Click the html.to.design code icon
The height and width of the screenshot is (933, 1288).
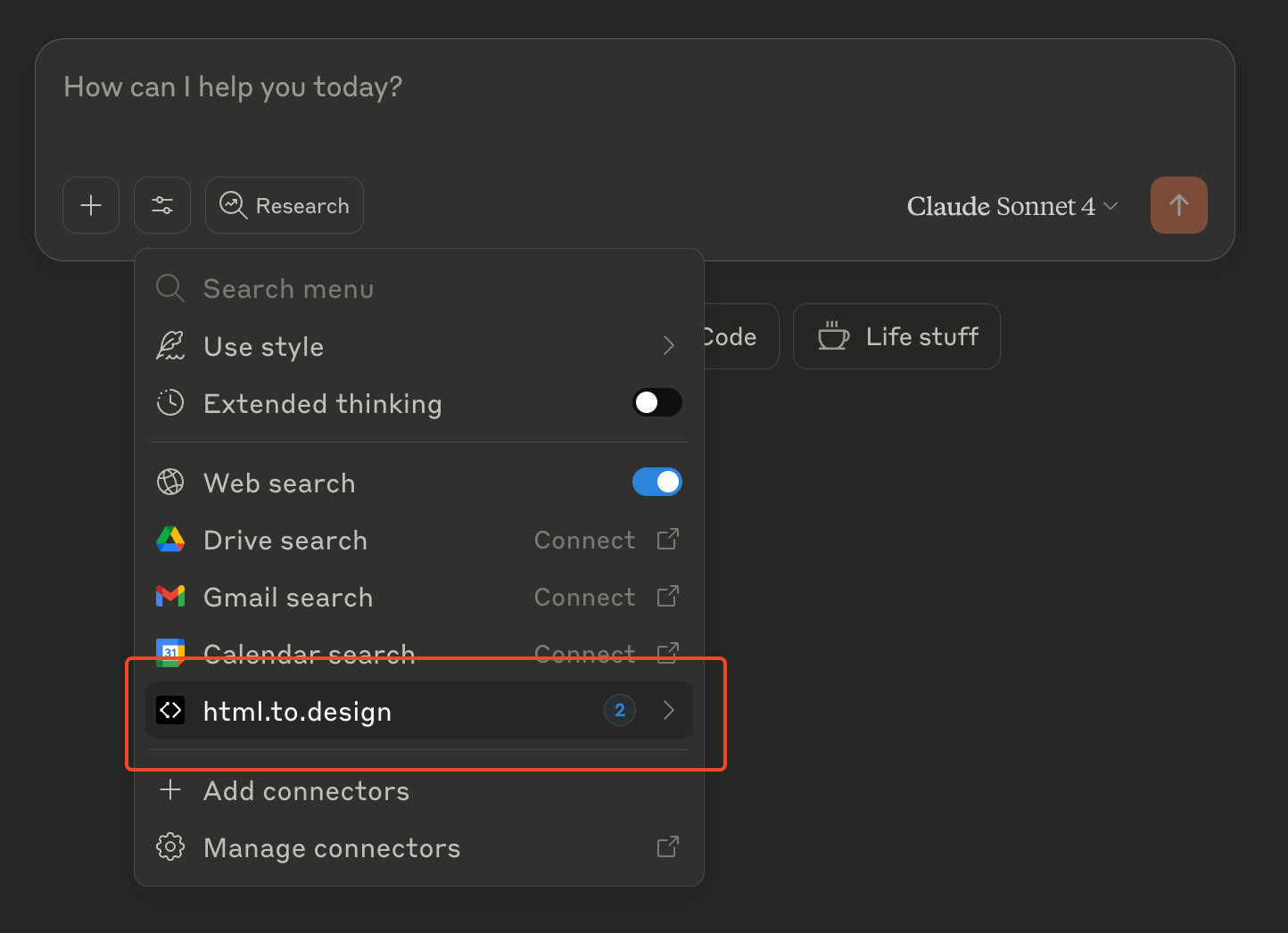[170, 710]
